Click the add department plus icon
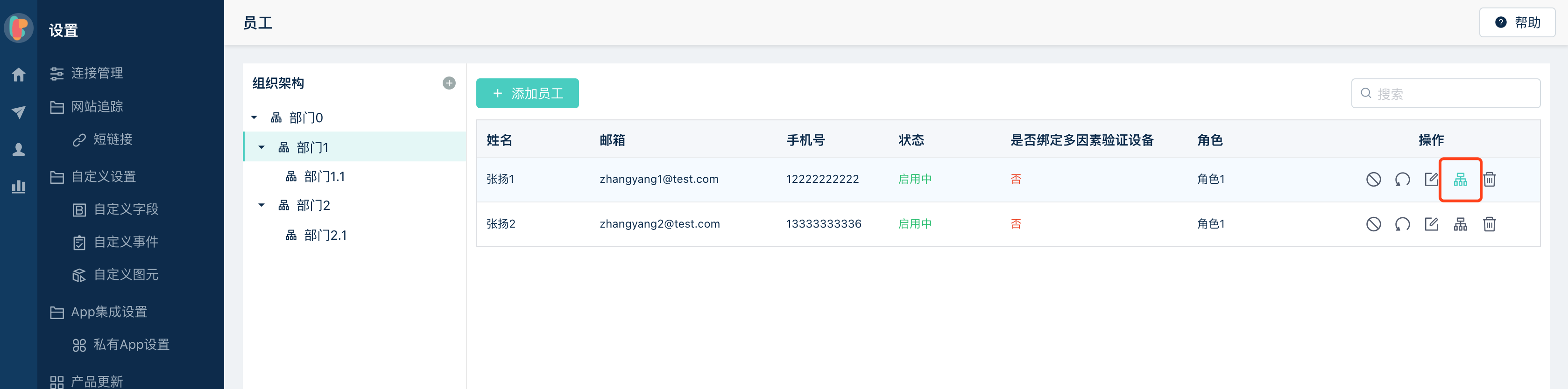 449,83
